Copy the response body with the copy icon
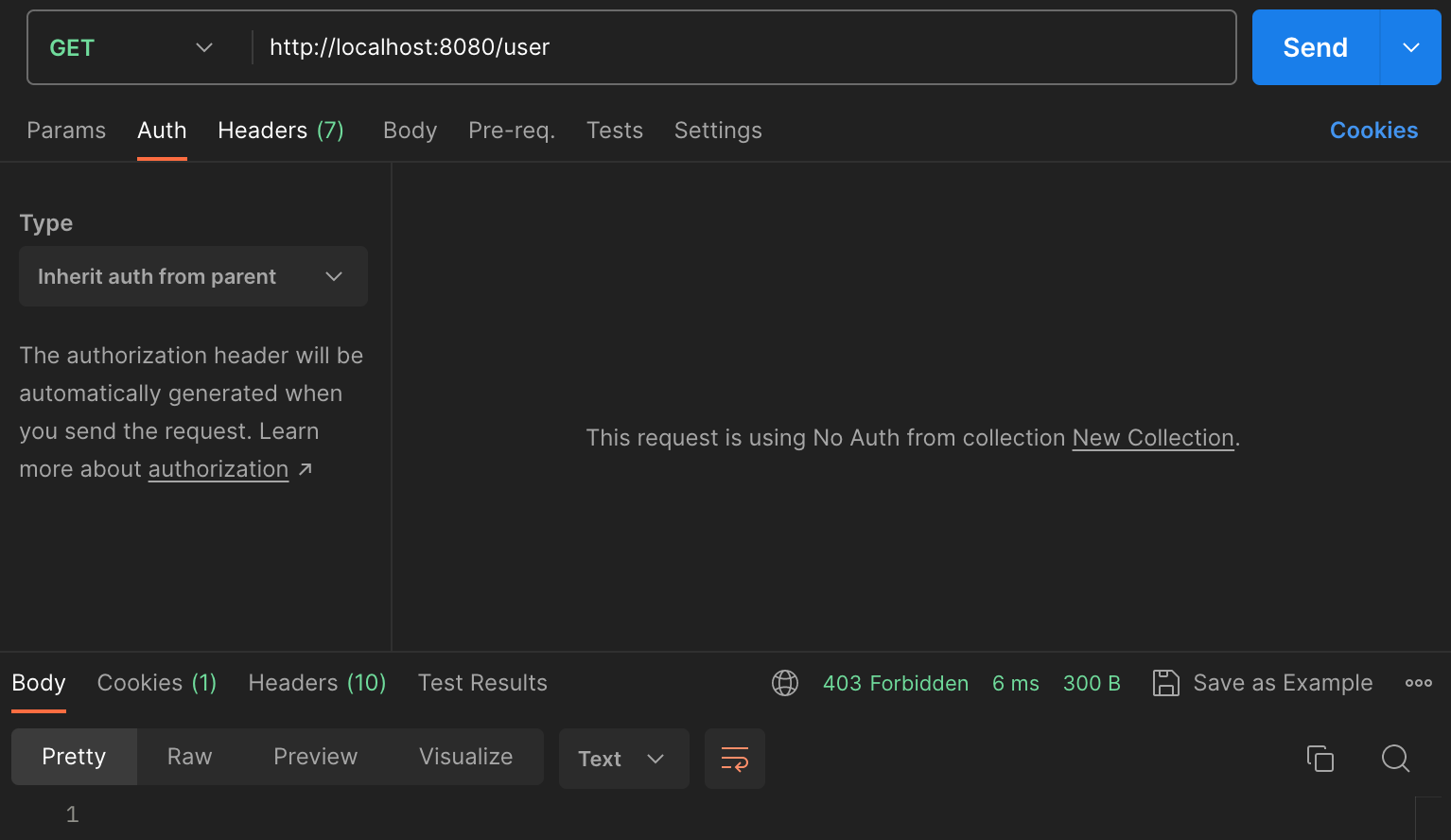This screenshot has width=1451, height=840. point(1320,759)
